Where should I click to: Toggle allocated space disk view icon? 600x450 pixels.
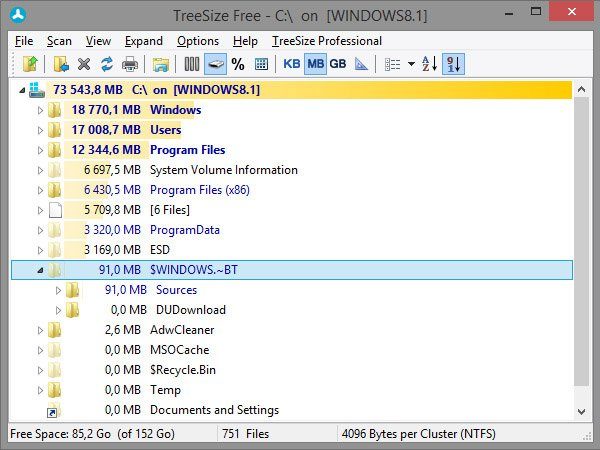[x=215, y=64]
